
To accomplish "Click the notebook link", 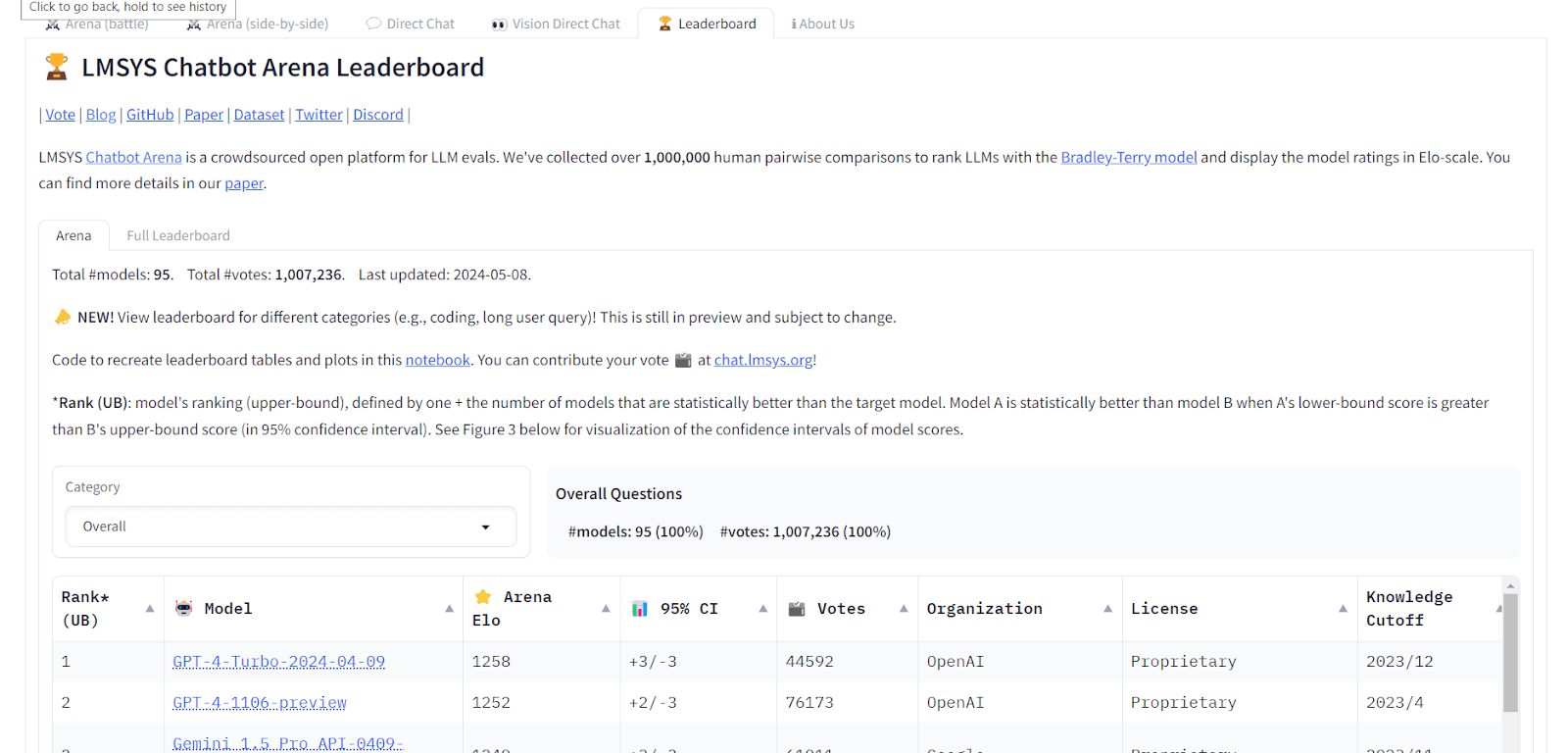I will coord(437,360).
